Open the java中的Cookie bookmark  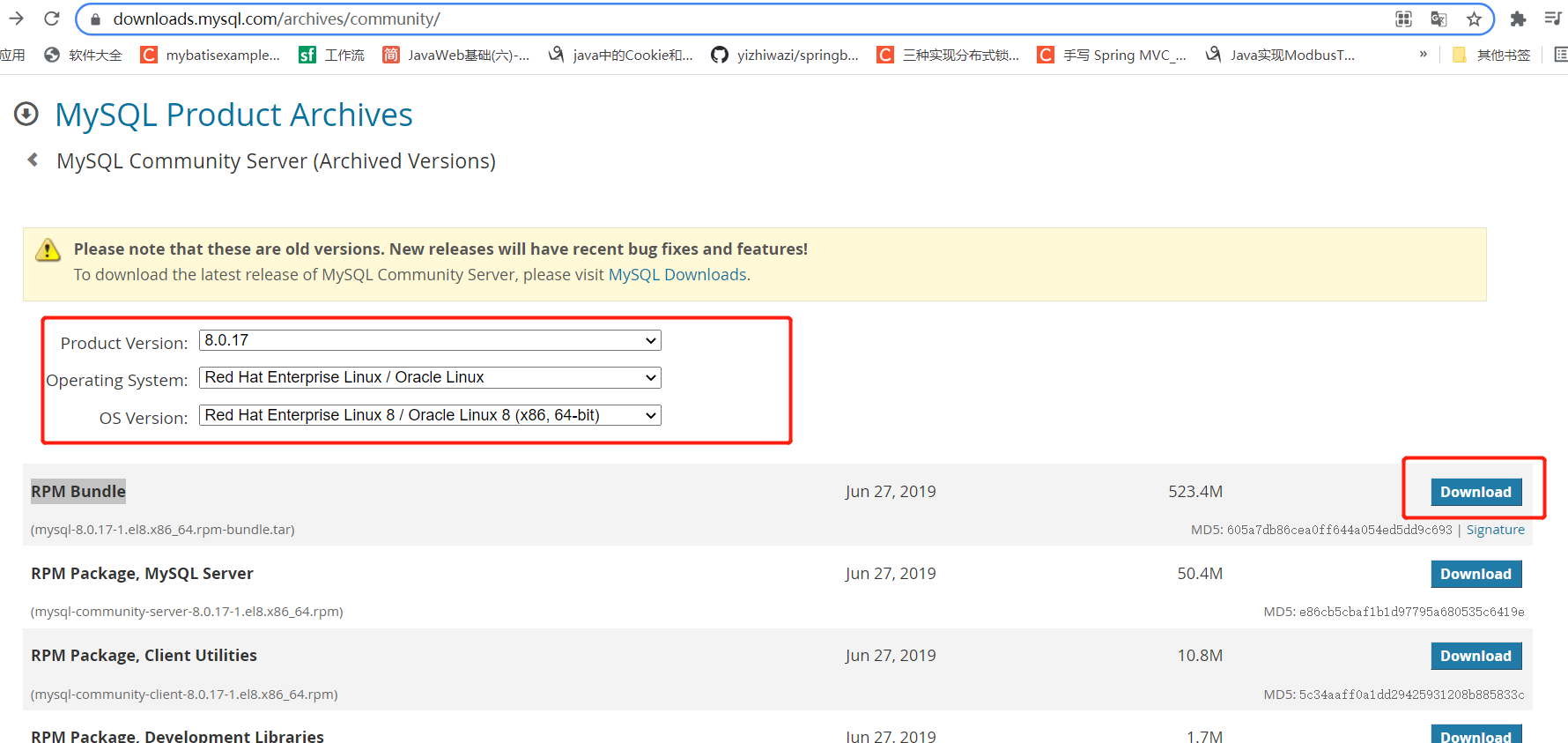point(621,55)
